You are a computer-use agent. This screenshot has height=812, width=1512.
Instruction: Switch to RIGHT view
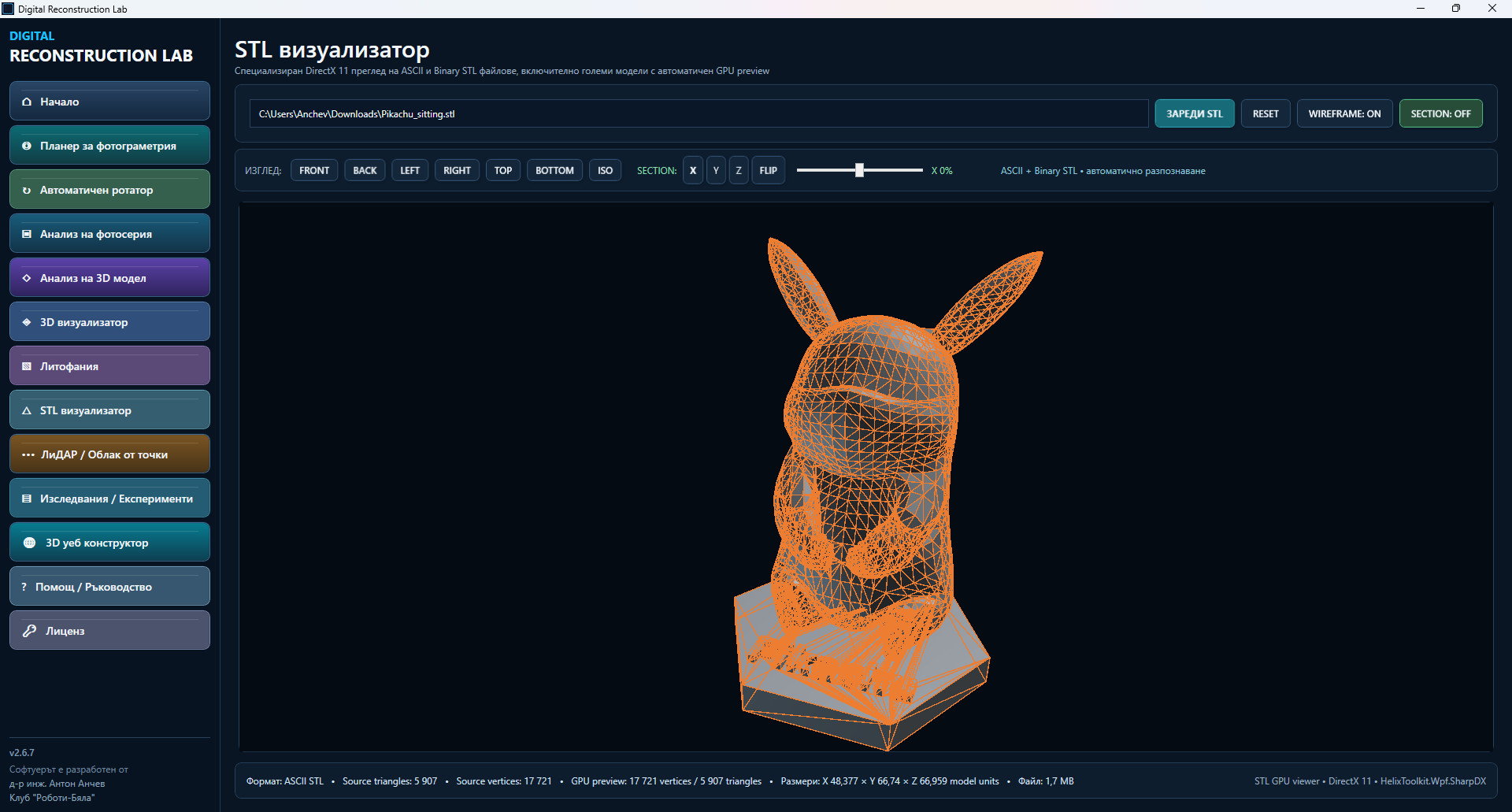tap(457, 170)
